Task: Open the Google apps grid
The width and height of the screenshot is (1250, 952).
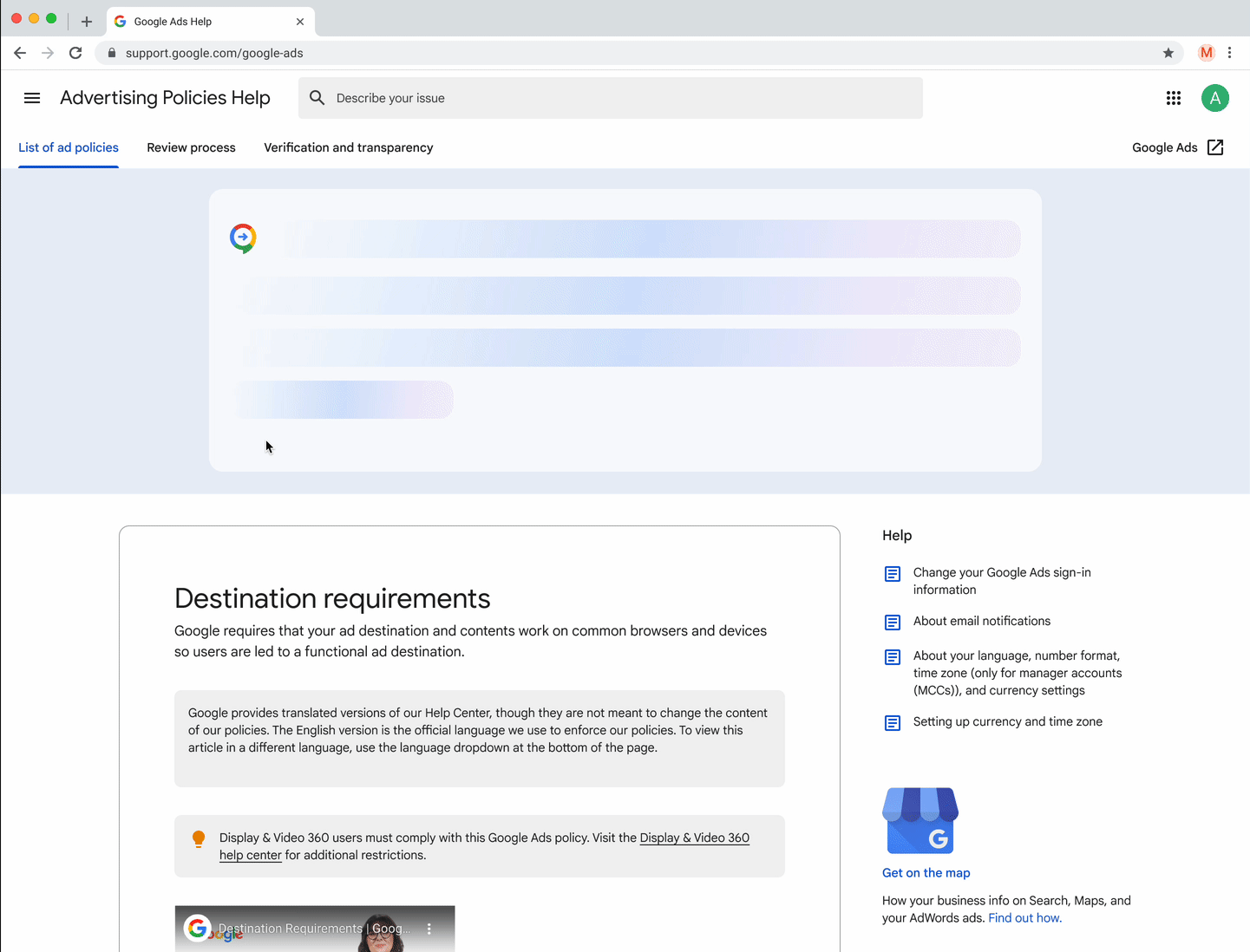Action: (x=1174, y=98)
